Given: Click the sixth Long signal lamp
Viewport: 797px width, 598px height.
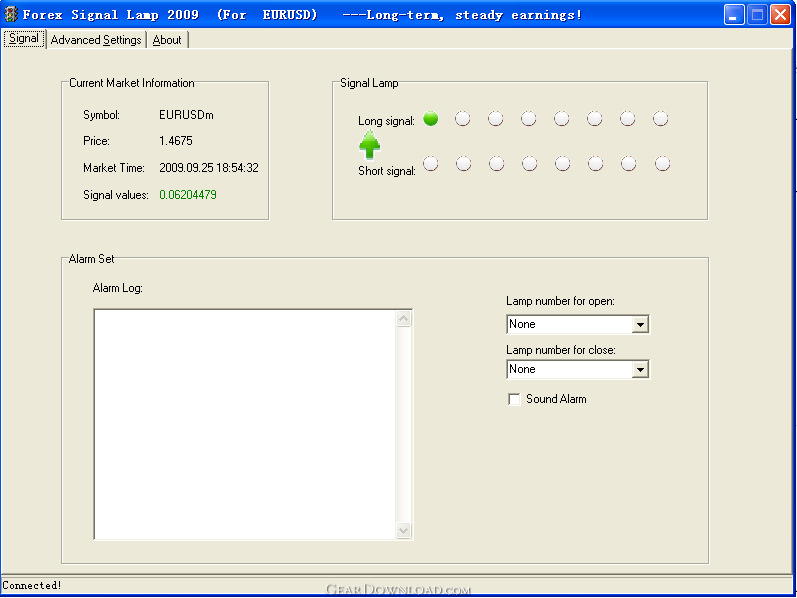Looking at the screenshot, I should pos(595,119).
